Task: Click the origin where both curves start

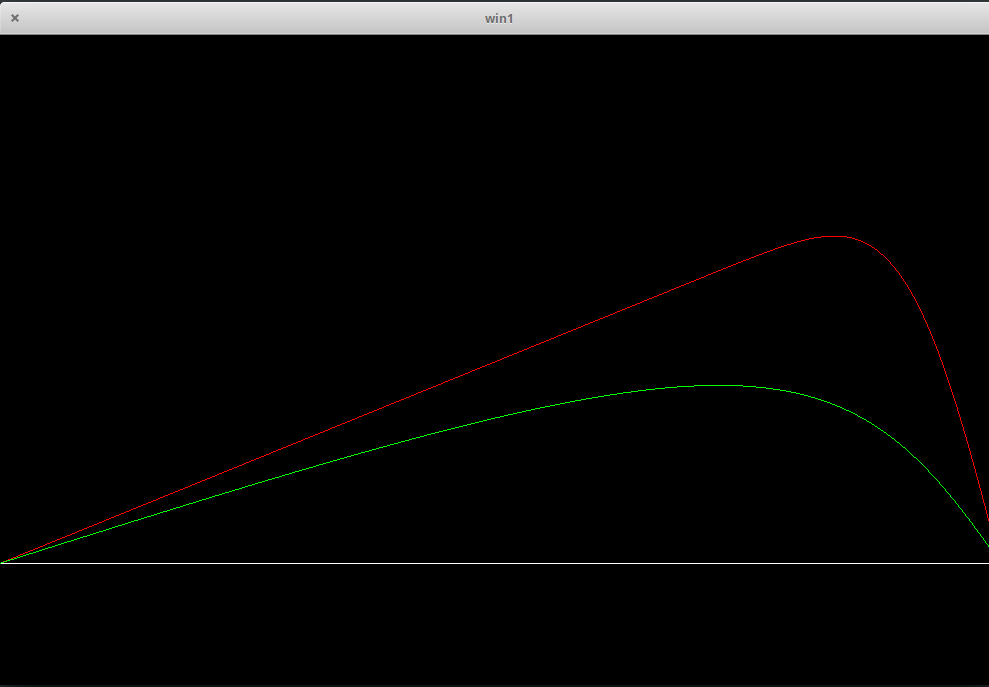Action: click(2, 562)
